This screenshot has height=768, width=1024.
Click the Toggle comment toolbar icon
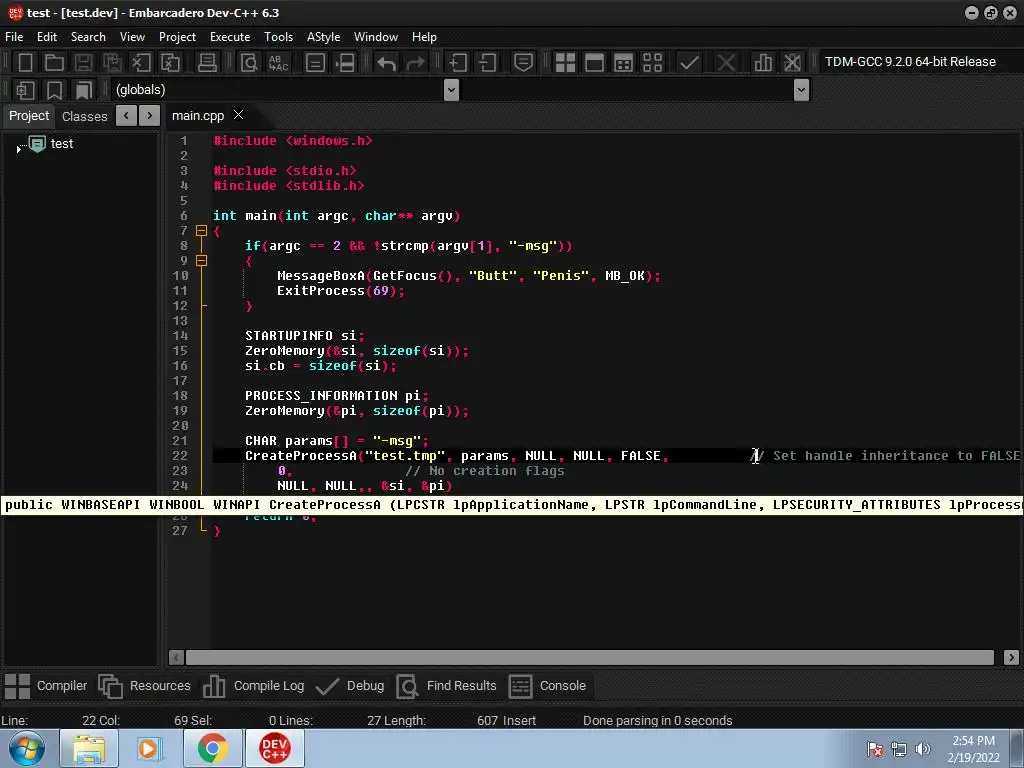click(x=523, y=62)
